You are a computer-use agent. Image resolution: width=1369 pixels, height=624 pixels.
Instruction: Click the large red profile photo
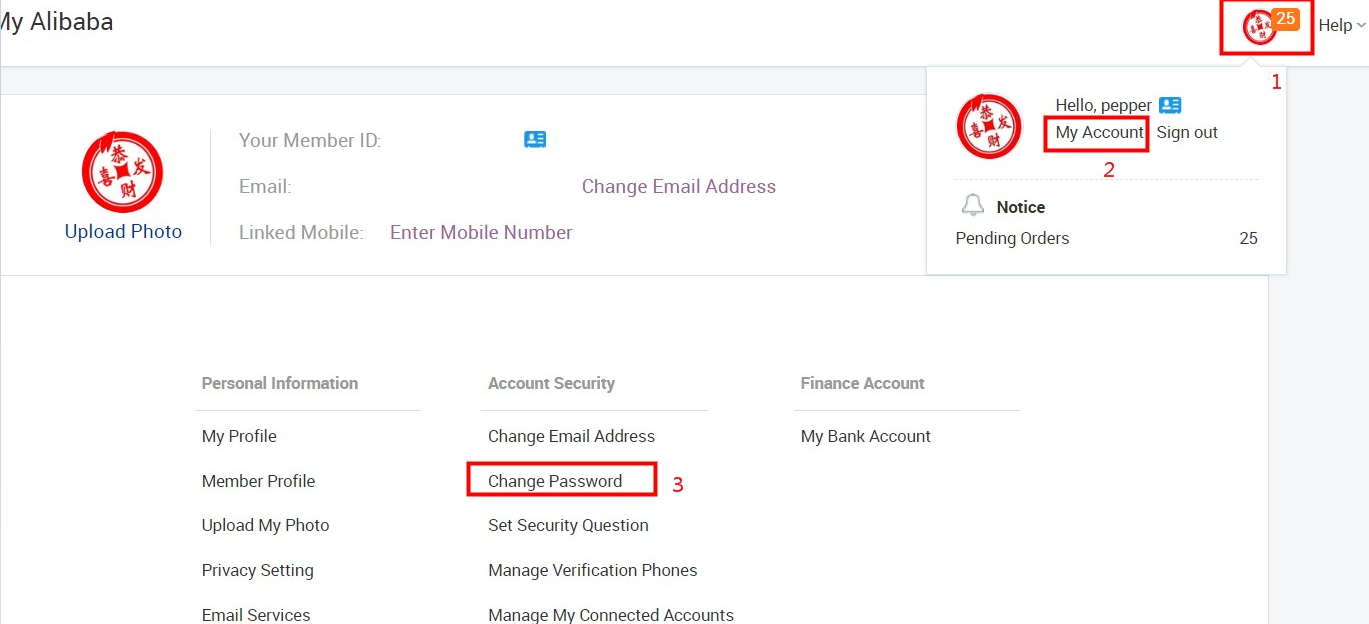pos(122,172)
